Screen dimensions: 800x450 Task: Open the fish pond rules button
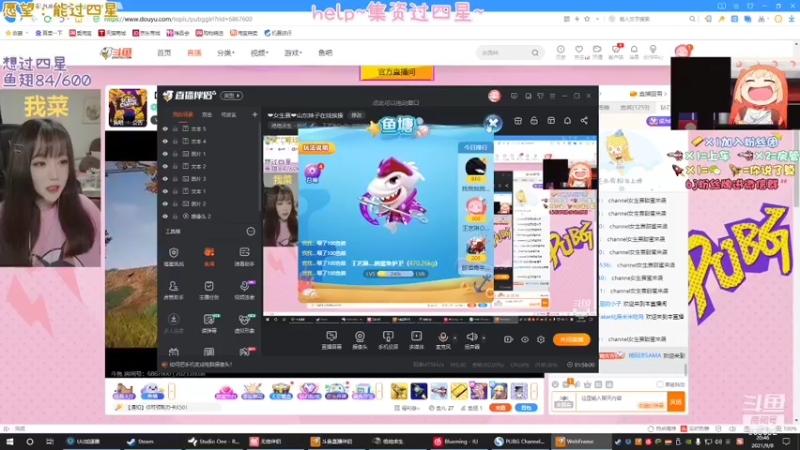[316, 147]
